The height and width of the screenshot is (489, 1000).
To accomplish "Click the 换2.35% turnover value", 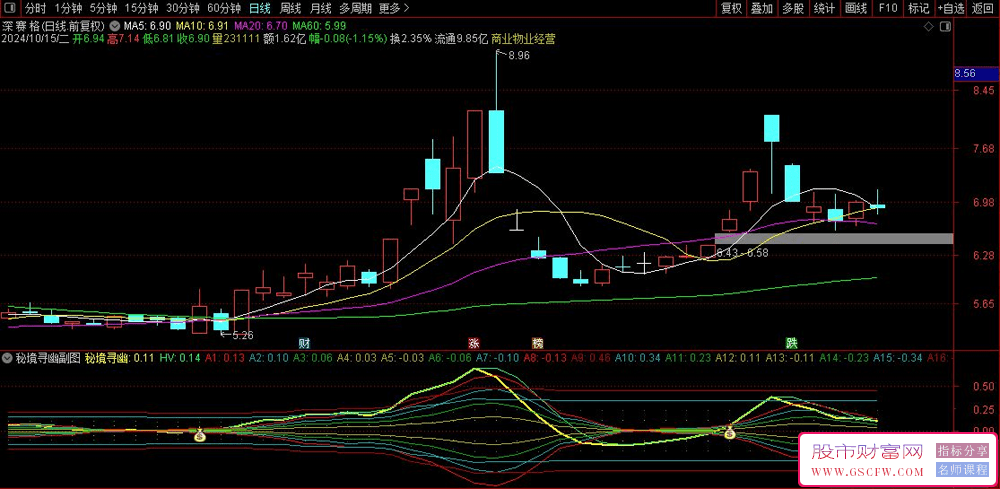I will (411, 39).
